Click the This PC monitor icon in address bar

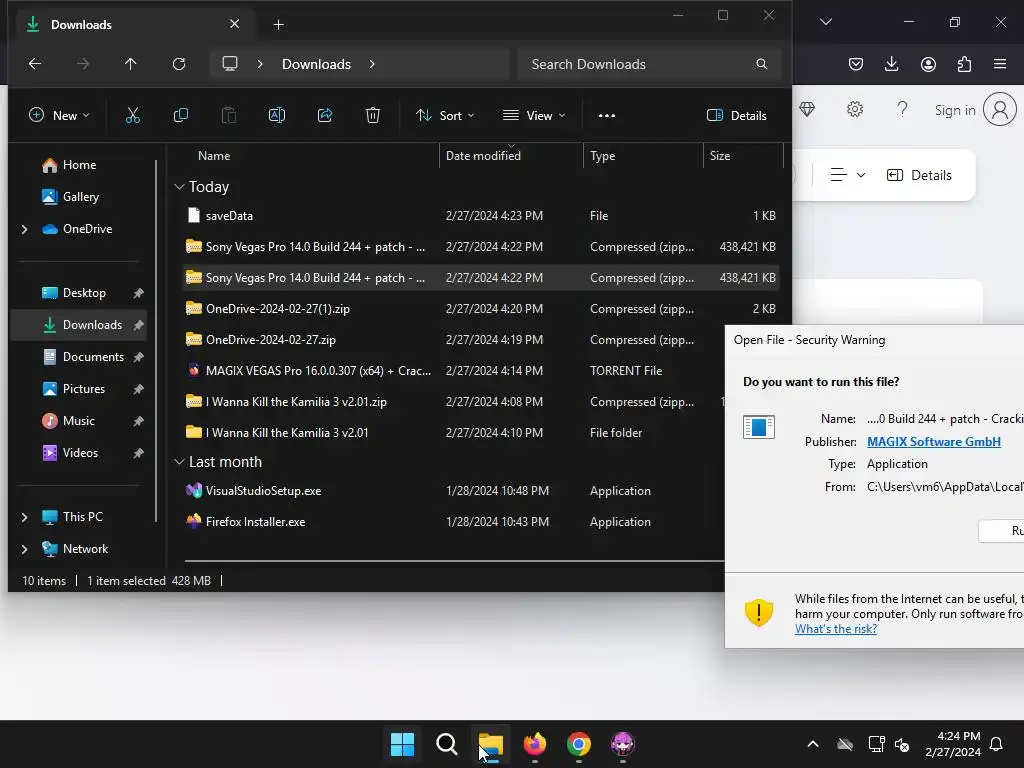(230, 64)
